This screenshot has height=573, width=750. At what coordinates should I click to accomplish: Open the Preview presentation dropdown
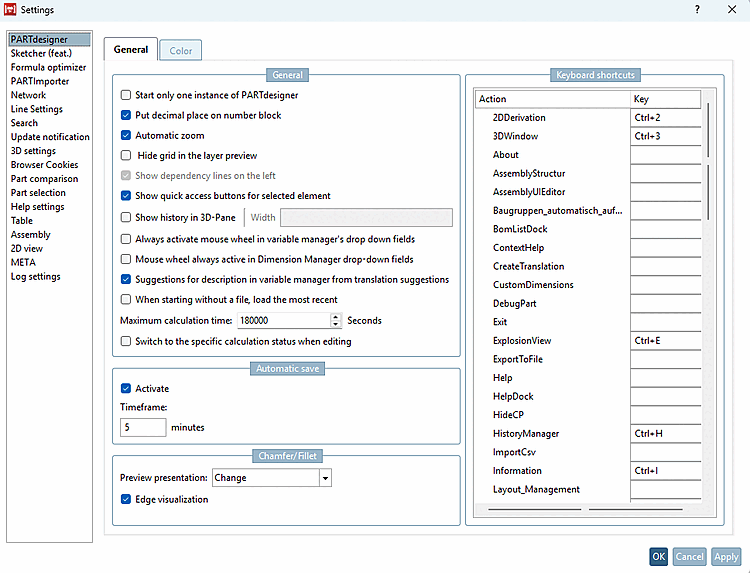[x=326, y=478]
